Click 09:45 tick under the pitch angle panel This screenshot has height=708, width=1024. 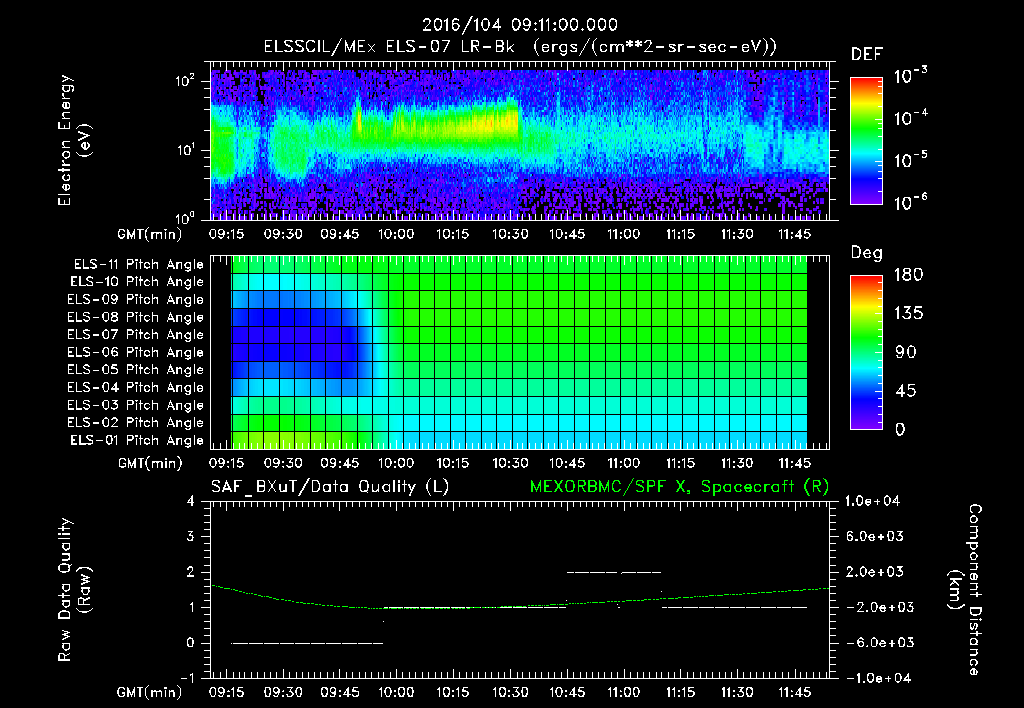click(339, 463)
